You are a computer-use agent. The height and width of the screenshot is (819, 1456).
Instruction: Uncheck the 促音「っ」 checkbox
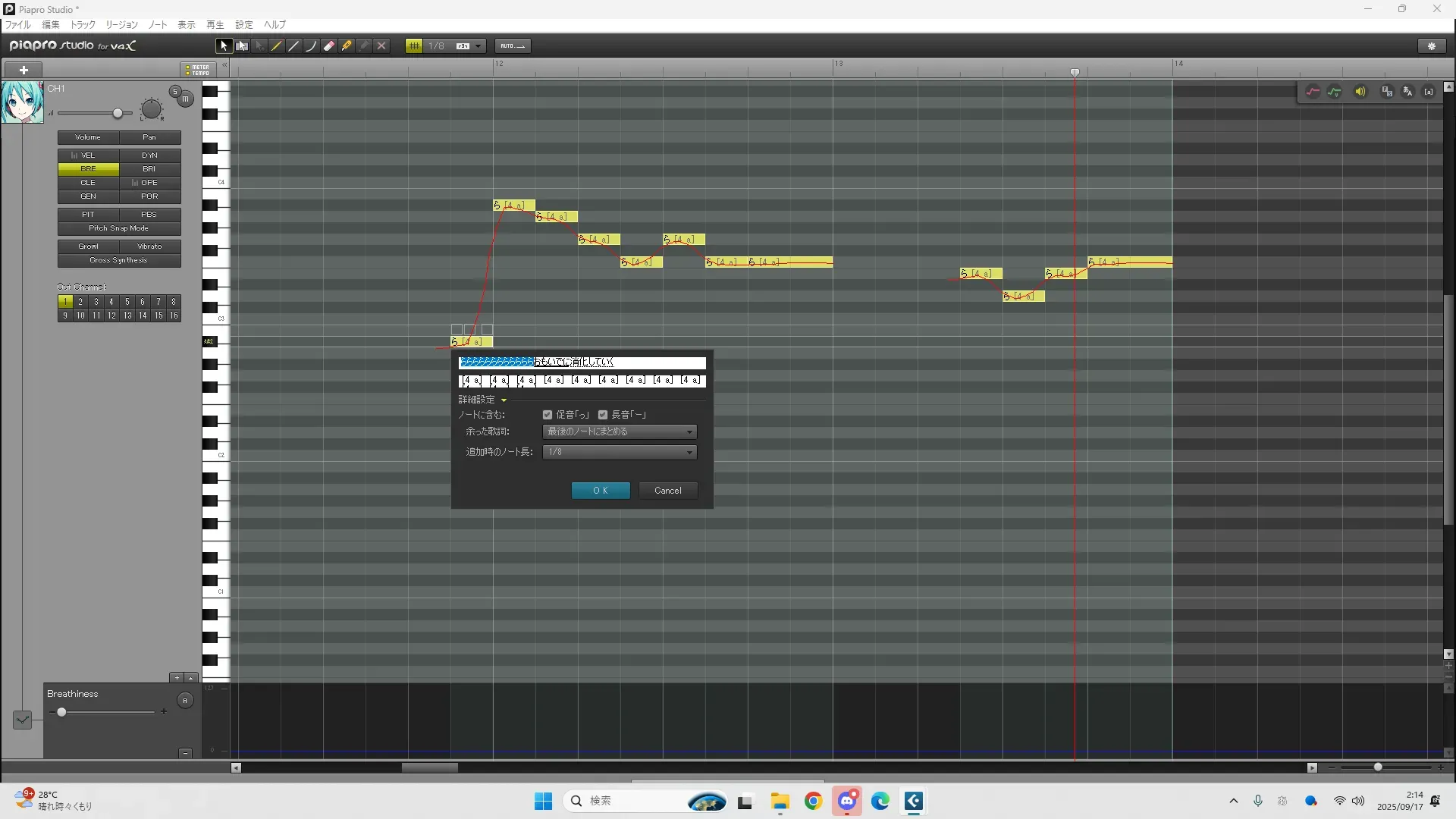pos(548,415)
